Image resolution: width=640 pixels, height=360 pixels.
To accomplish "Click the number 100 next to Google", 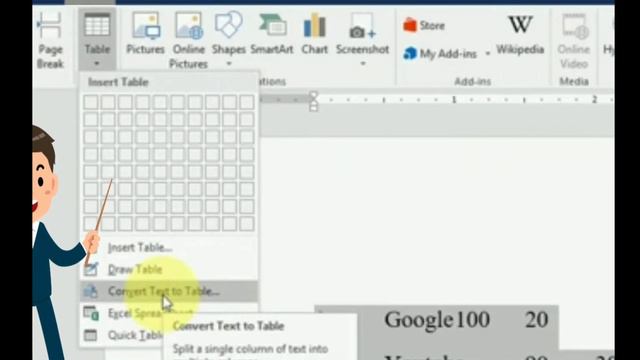I will pyautogui.click(x=473, y=320).
